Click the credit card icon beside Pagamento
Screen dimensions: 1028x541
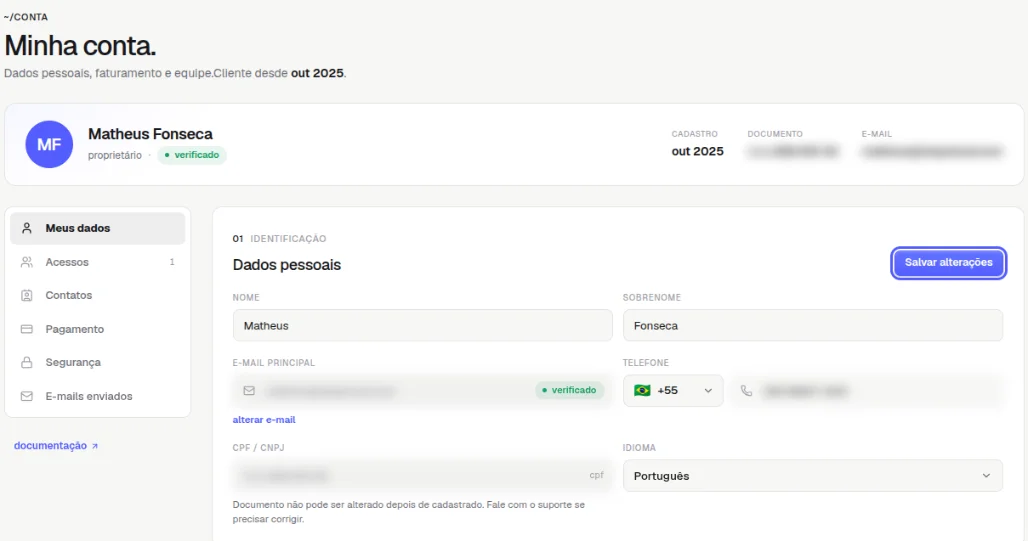pyautogui.click(x=27, y=329)
